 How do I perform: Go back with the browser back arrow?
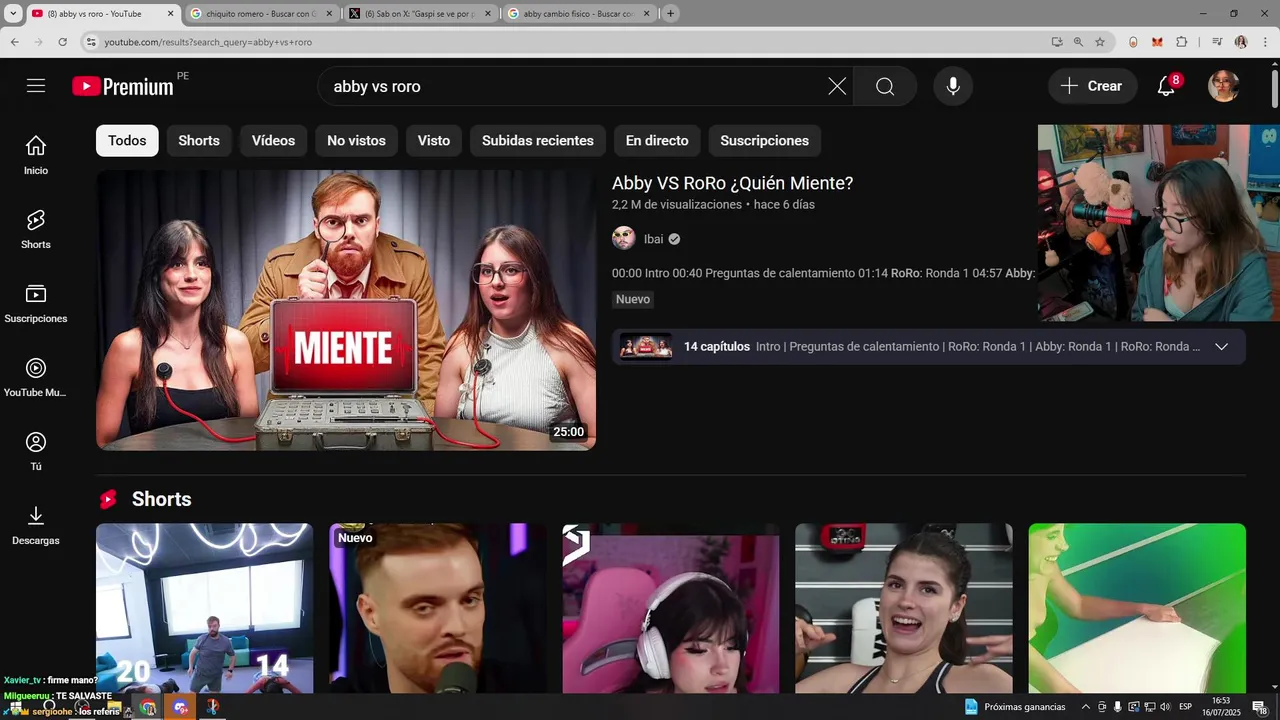15,42
